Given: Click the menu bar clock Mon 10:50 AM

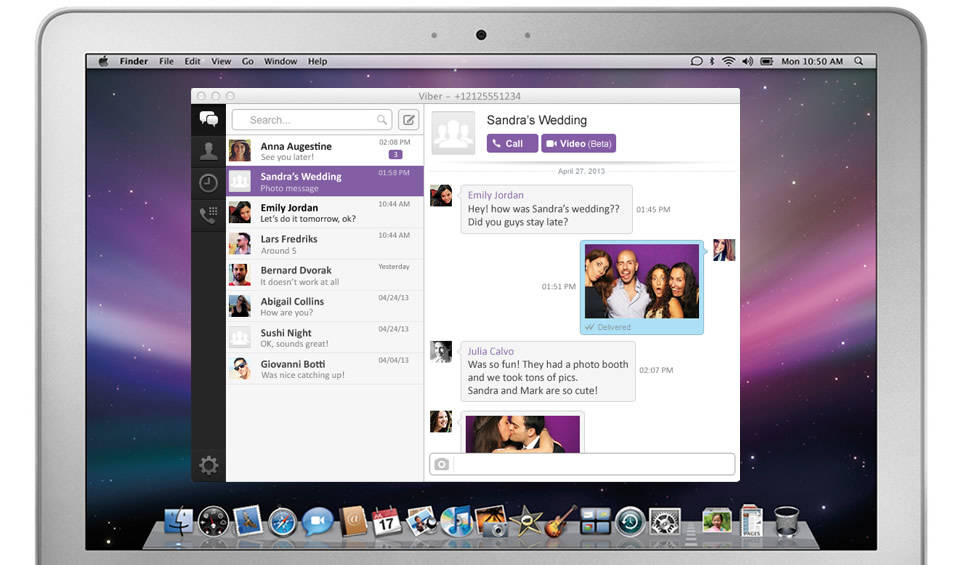Looking at the screenshot, I should [812, 61].
